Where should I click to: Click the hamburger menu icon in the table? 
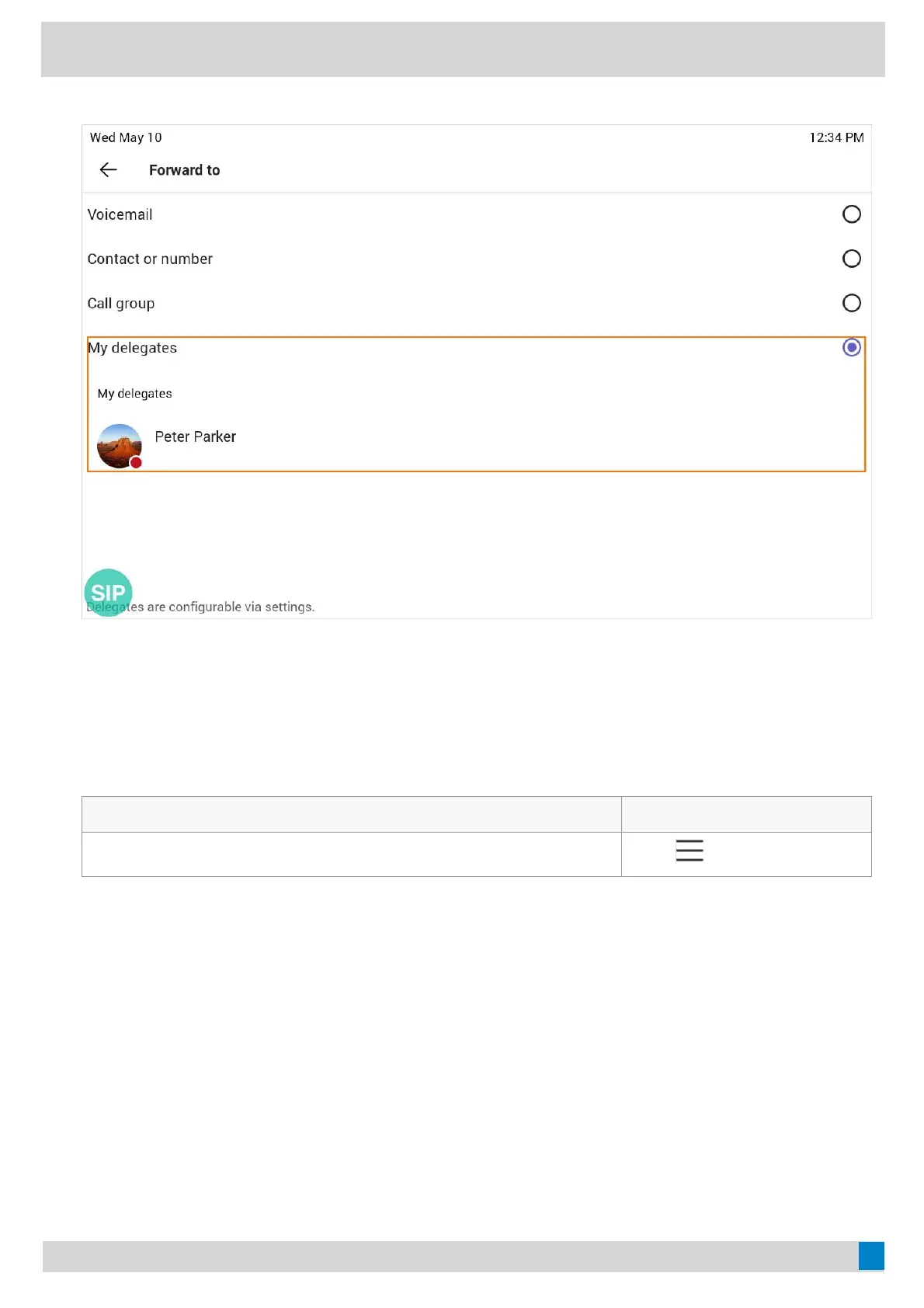[x=690, y=851]
